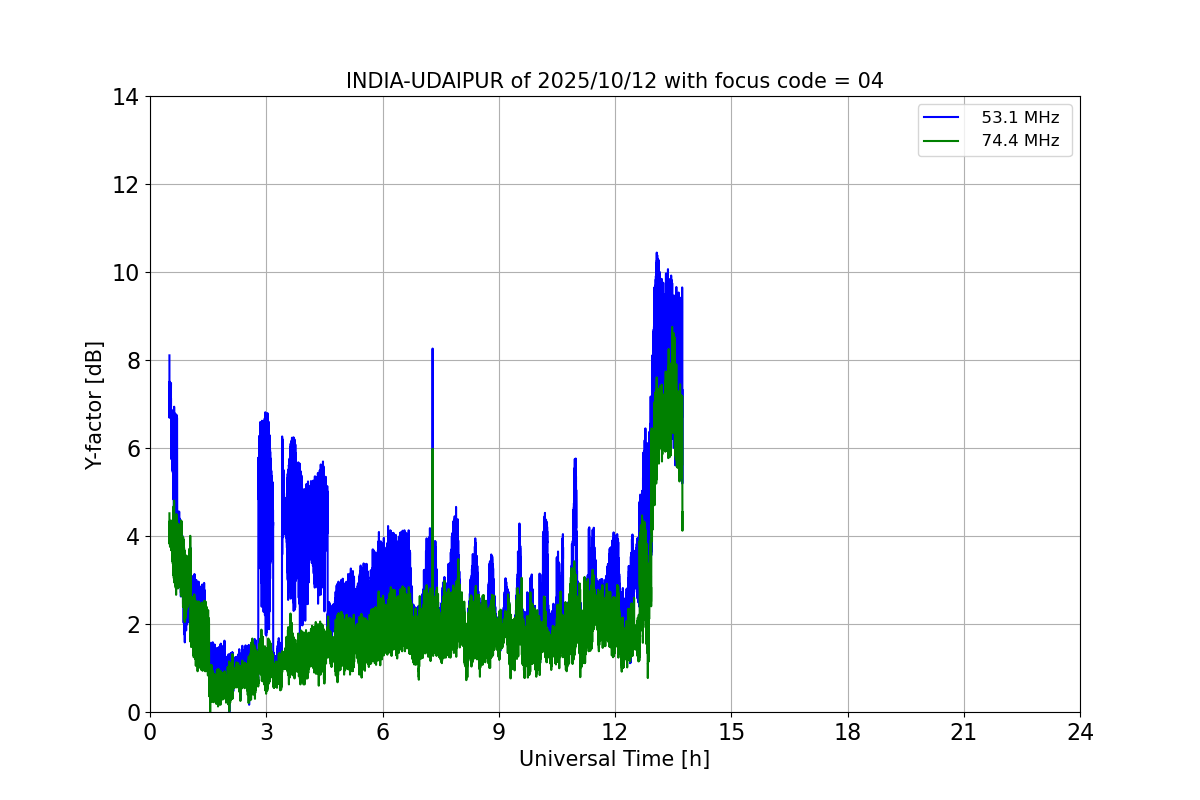Click the 74.4 MHz legend label
The height and width of the screenshot is (800, 1200).
tap(1020, 141)
